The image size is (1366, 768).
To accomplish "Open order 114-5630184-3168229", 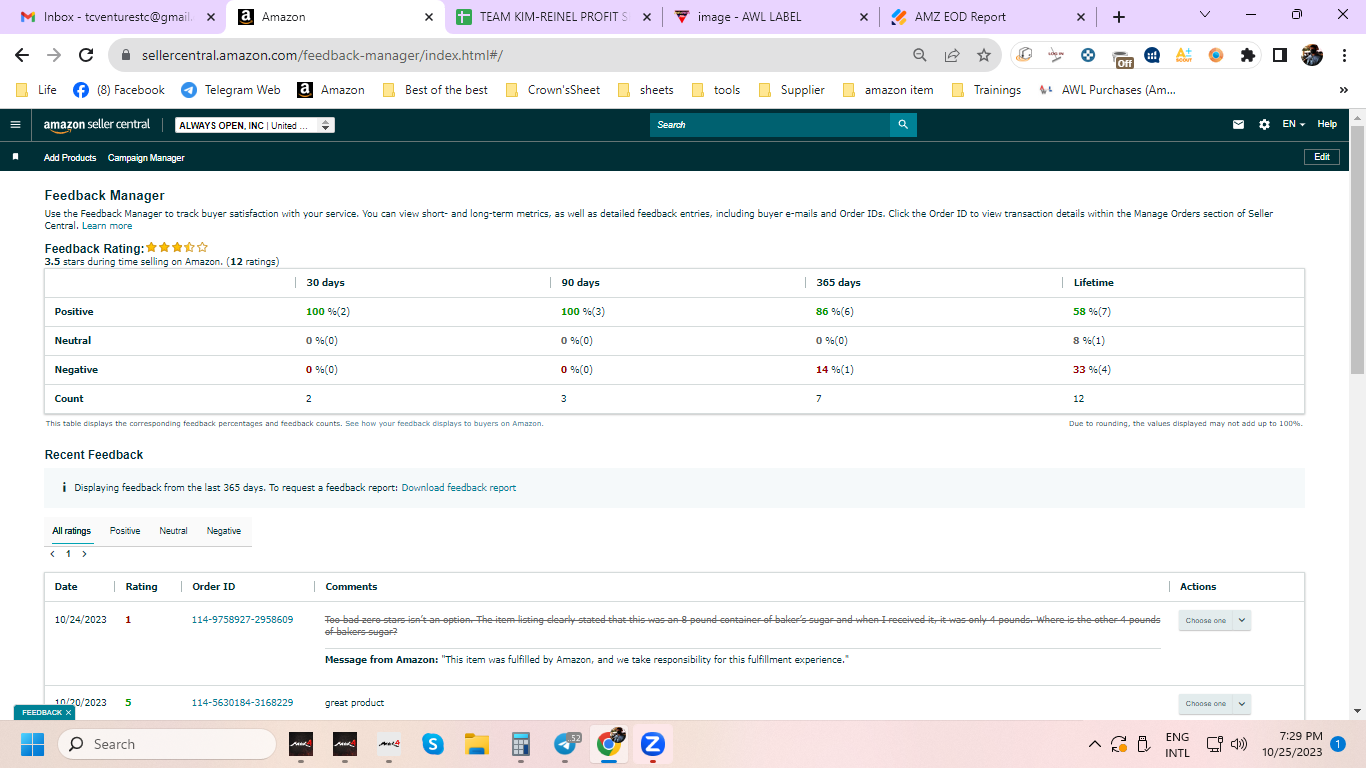I will click(x=243, y=703).
